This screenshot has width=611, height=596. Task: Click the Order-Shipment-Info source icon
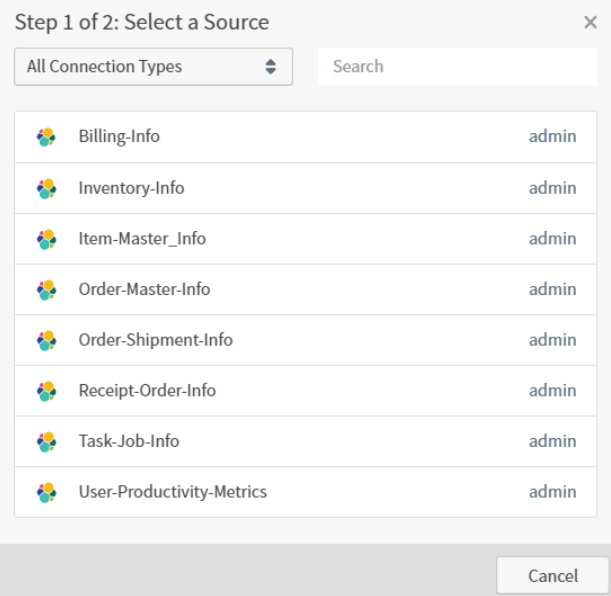pos(45,340)
